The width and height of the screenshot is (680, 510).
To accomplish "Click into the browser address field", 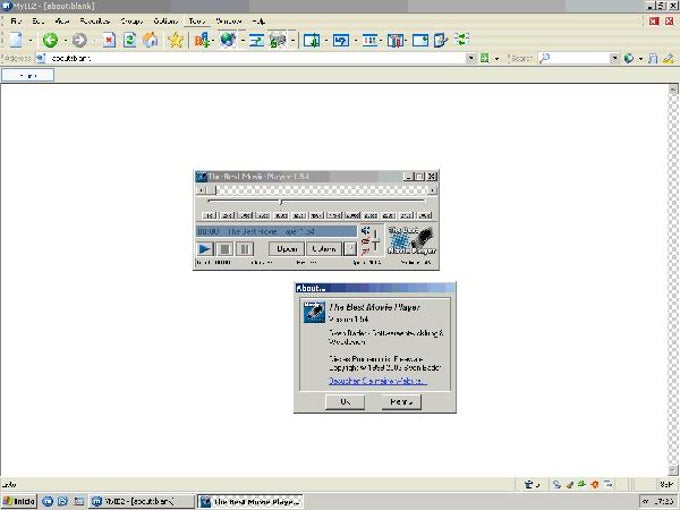I will 256,58.
